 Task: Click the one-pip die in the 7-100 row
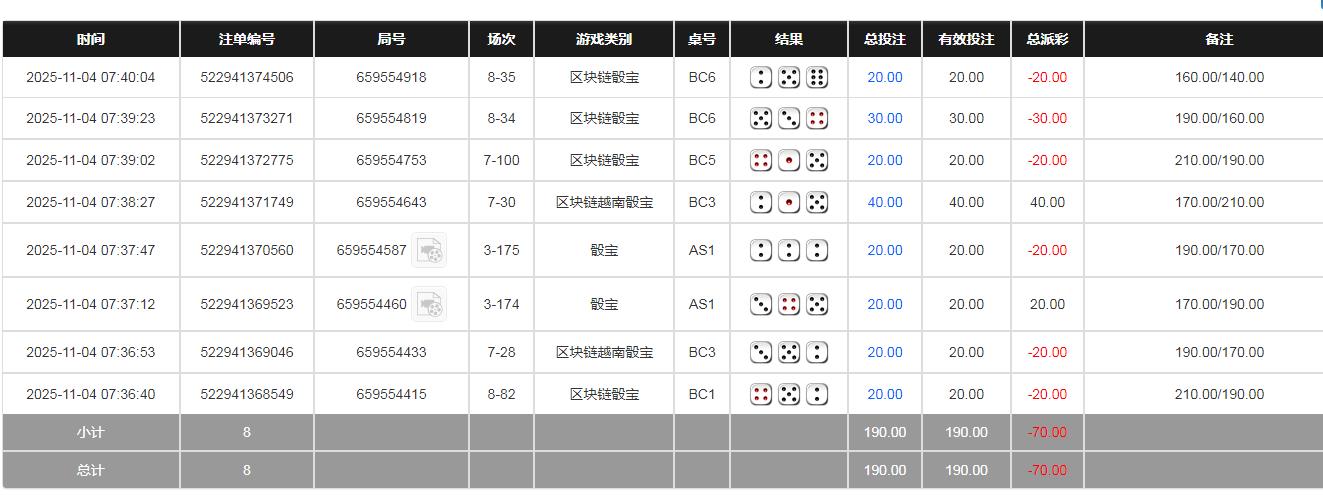pyautogui.click(x=789, y=160)
